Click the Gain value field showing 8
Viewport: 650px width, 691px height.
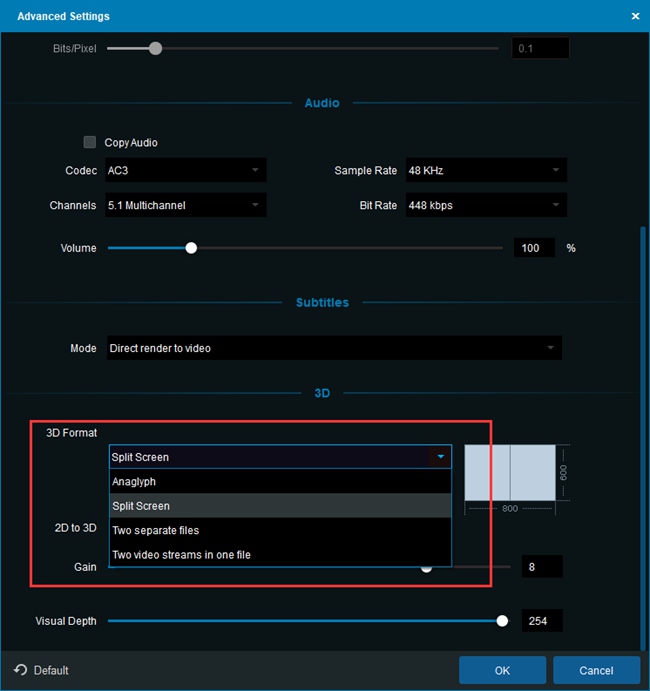click(x=542, y=566)
